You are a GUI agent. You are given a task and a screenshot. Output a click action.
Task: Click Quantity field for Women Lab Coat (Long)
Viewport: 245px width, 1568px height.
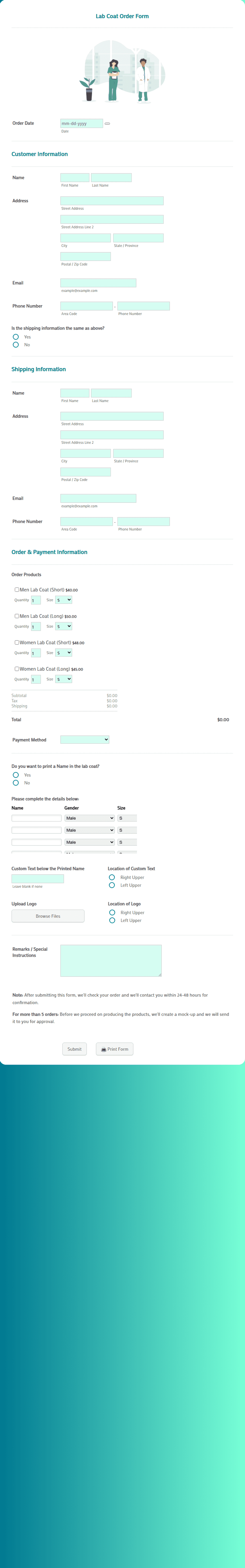36,679
